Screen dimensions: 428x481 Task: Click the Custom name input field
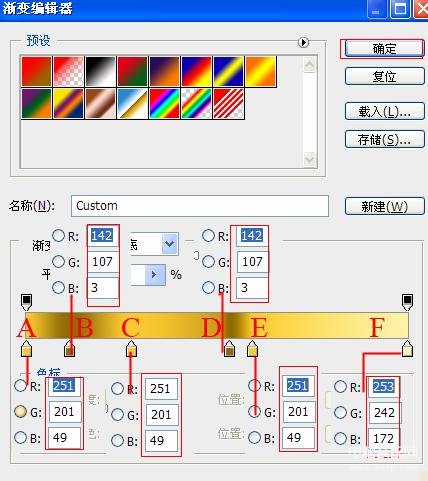pyautogui.click(x=200, y=206)
